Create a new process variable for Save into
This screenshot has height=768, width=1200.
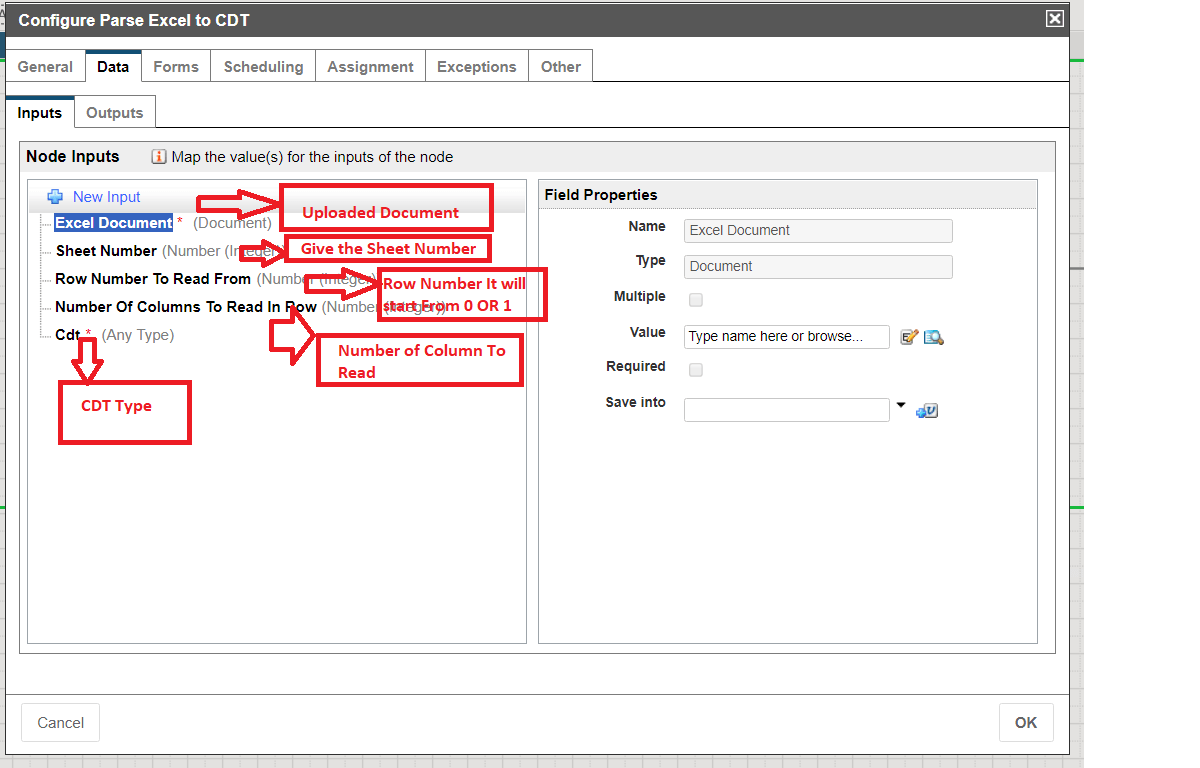(926, 410)
